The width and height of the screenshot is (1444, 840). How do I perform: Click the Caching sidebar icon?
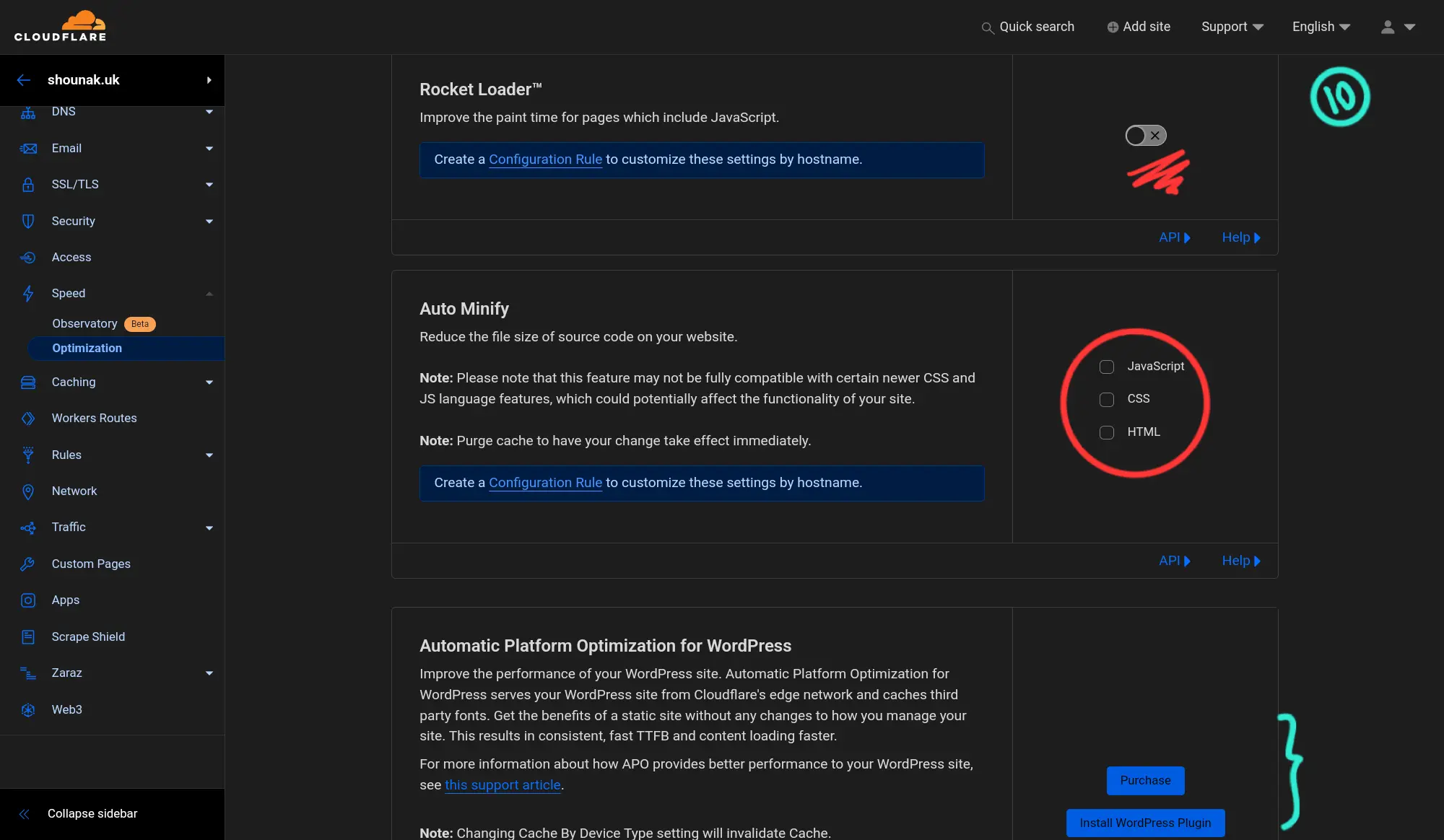pos(28,382)
